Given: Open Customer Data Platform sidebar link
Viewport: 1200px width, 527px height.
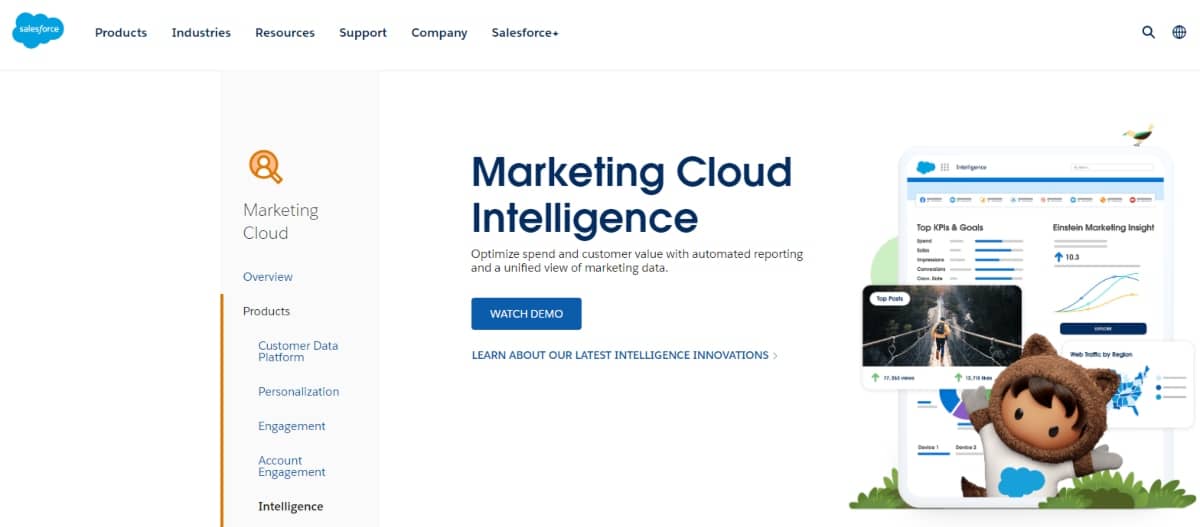Looking at the screenshot, I should point(298,351).
